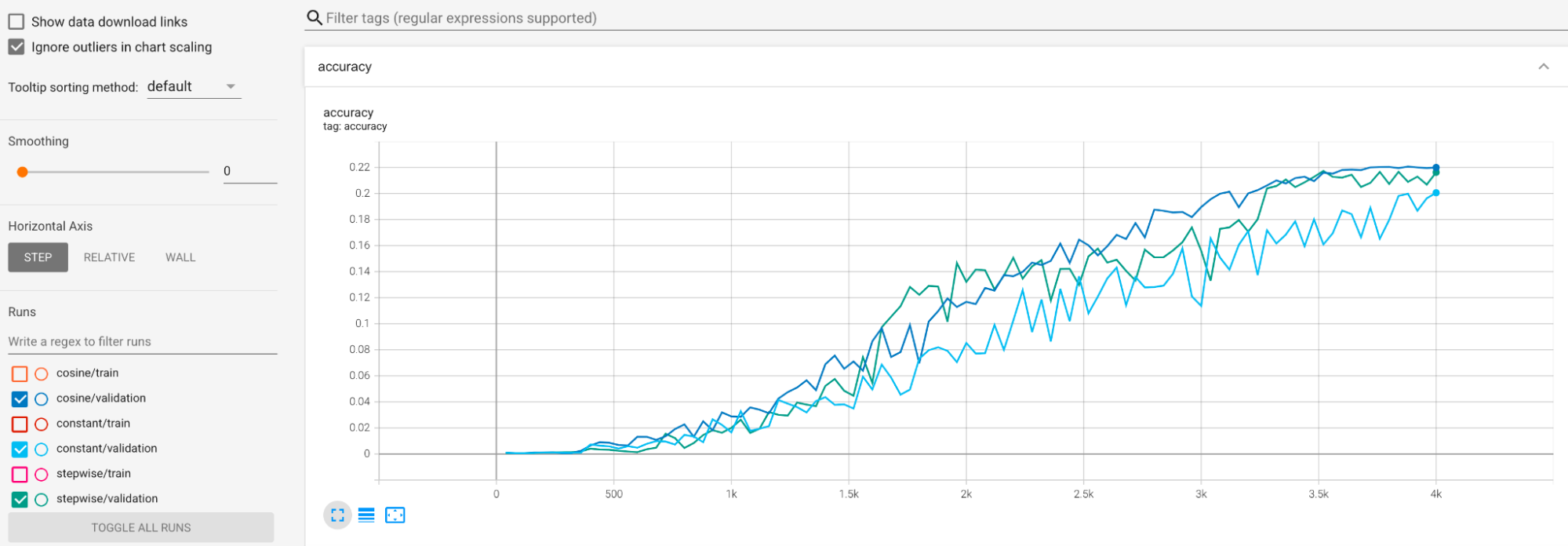
Task: Toggle logarithmic y-axis scaling icon below chart
Action: pyautogui.click(x=366, y=515)
